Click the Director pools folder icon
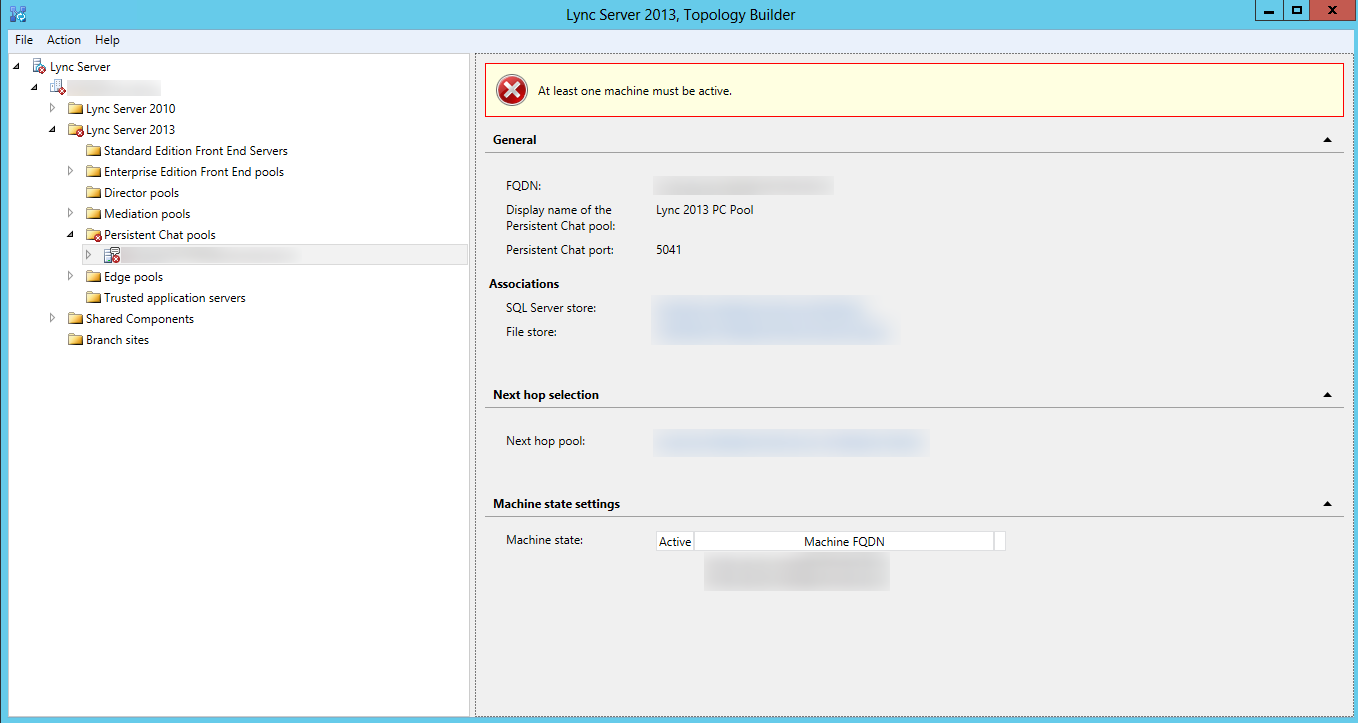Screen dimensions: 1358x723 coord(93,193)
